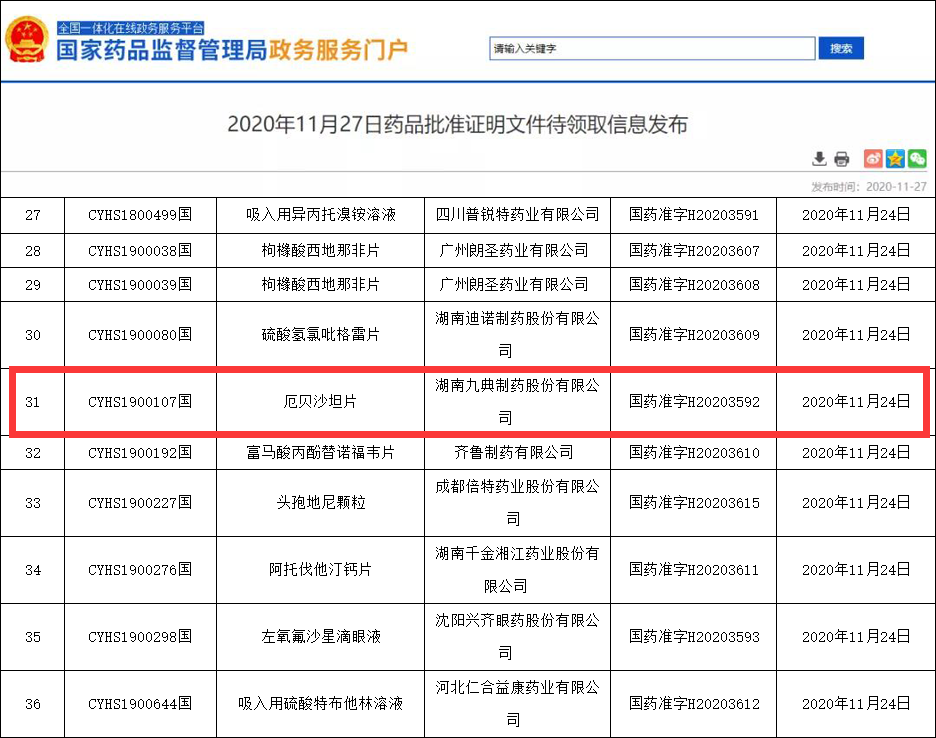The image size is (936, 738).
Task: Select cell CYHS1900192国
Action: (140, 453)
